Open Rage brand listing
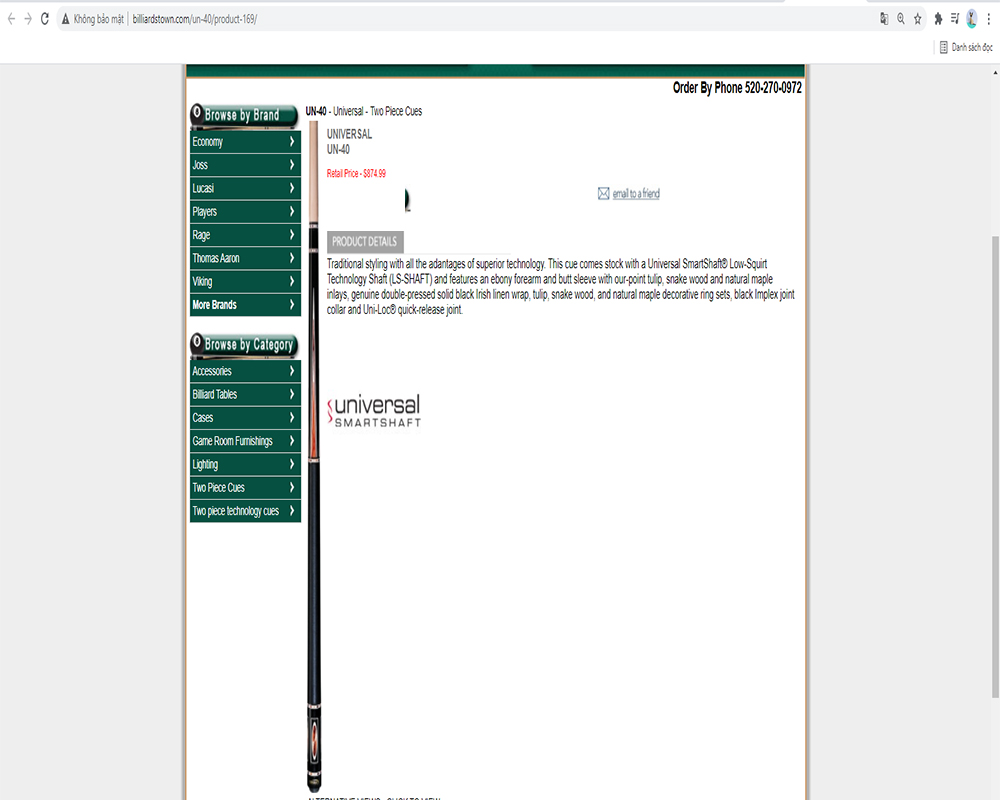 245,235
